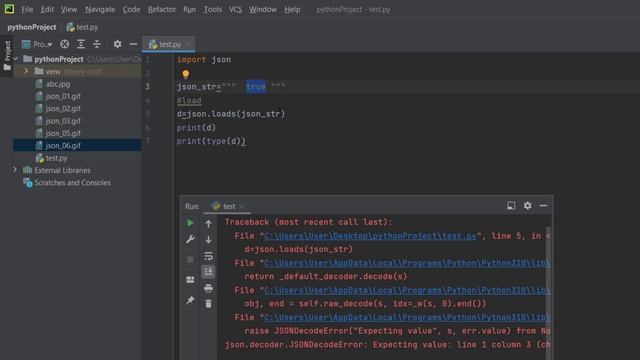Select json_06.gif in project tree
Screen dimensions: 640x360
pos(77,145)
